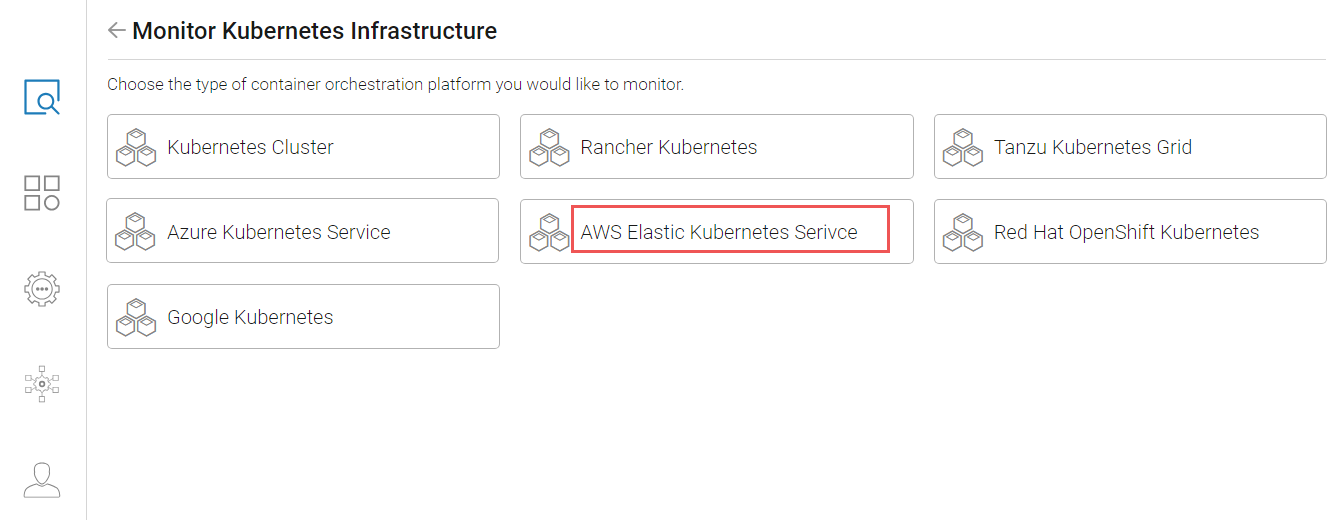The width and height of the screenshot is (1343, 520).
Task: Open the dashboards grid sidebar icon
Action: [x=42, y=193]
